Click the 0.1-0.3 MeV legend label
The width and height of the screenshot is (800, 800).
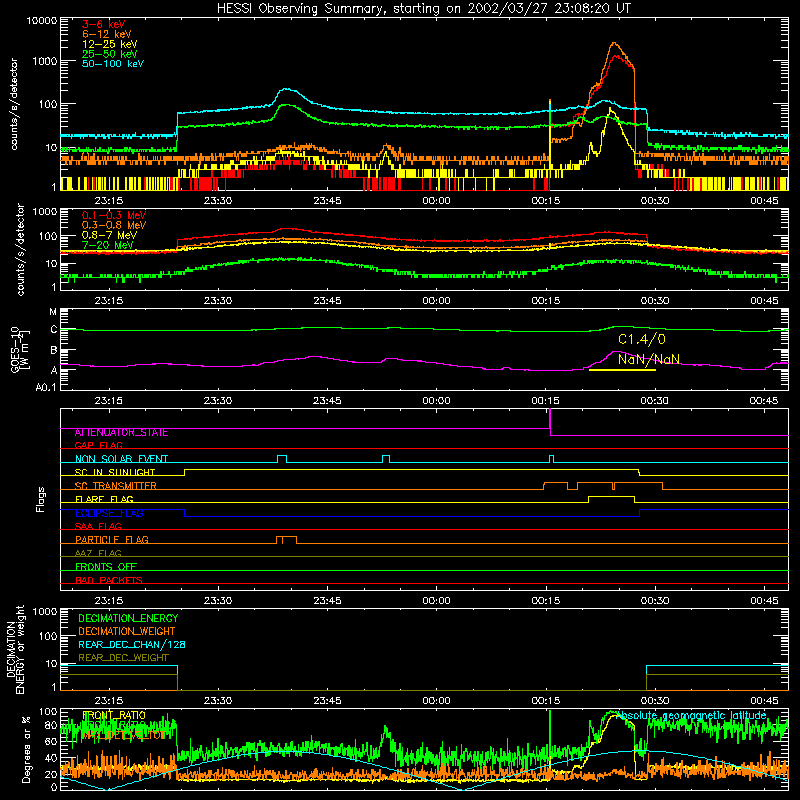point(114,215)
